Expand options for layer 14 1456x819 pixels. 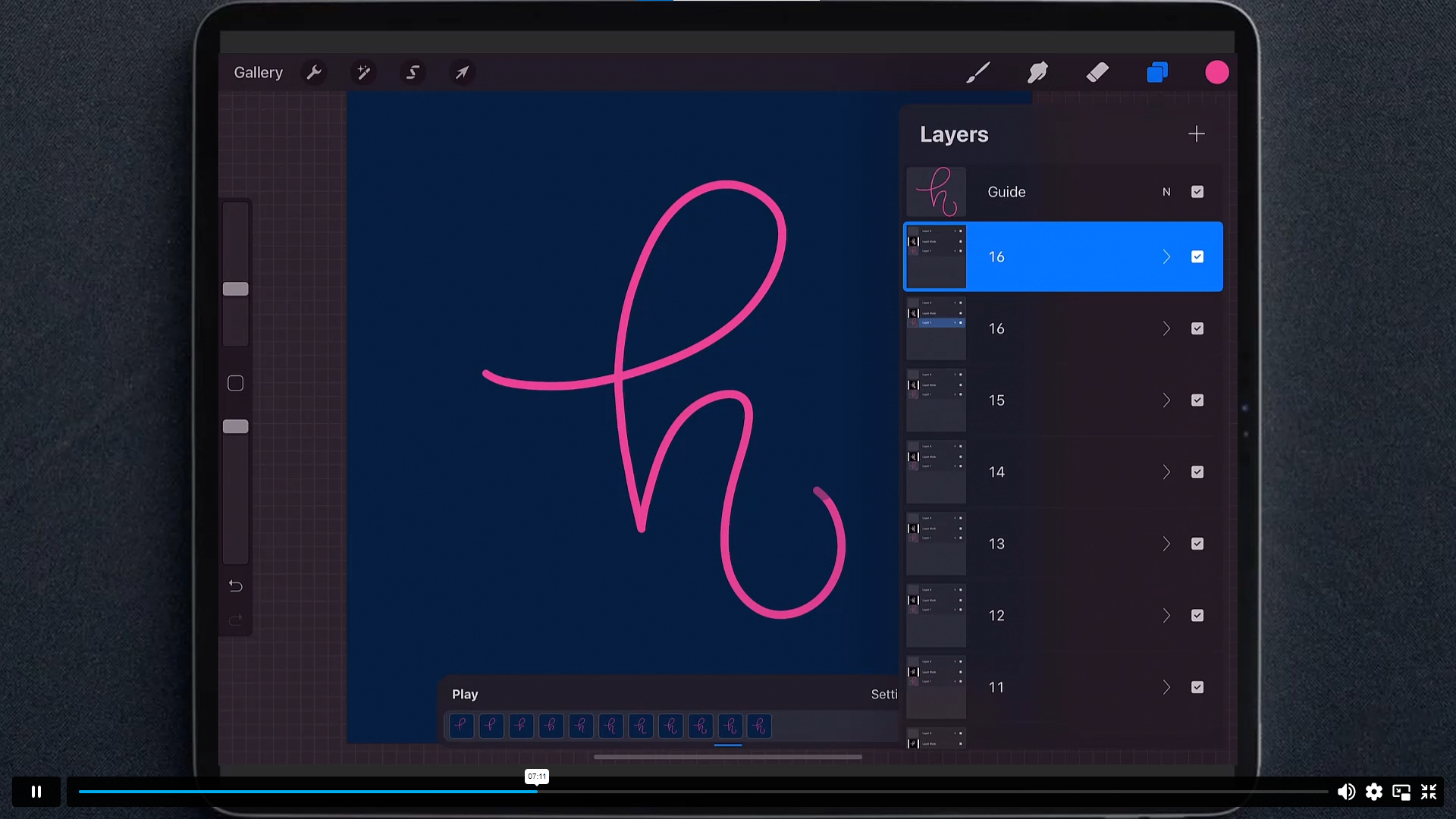(x=1166, y=472)
